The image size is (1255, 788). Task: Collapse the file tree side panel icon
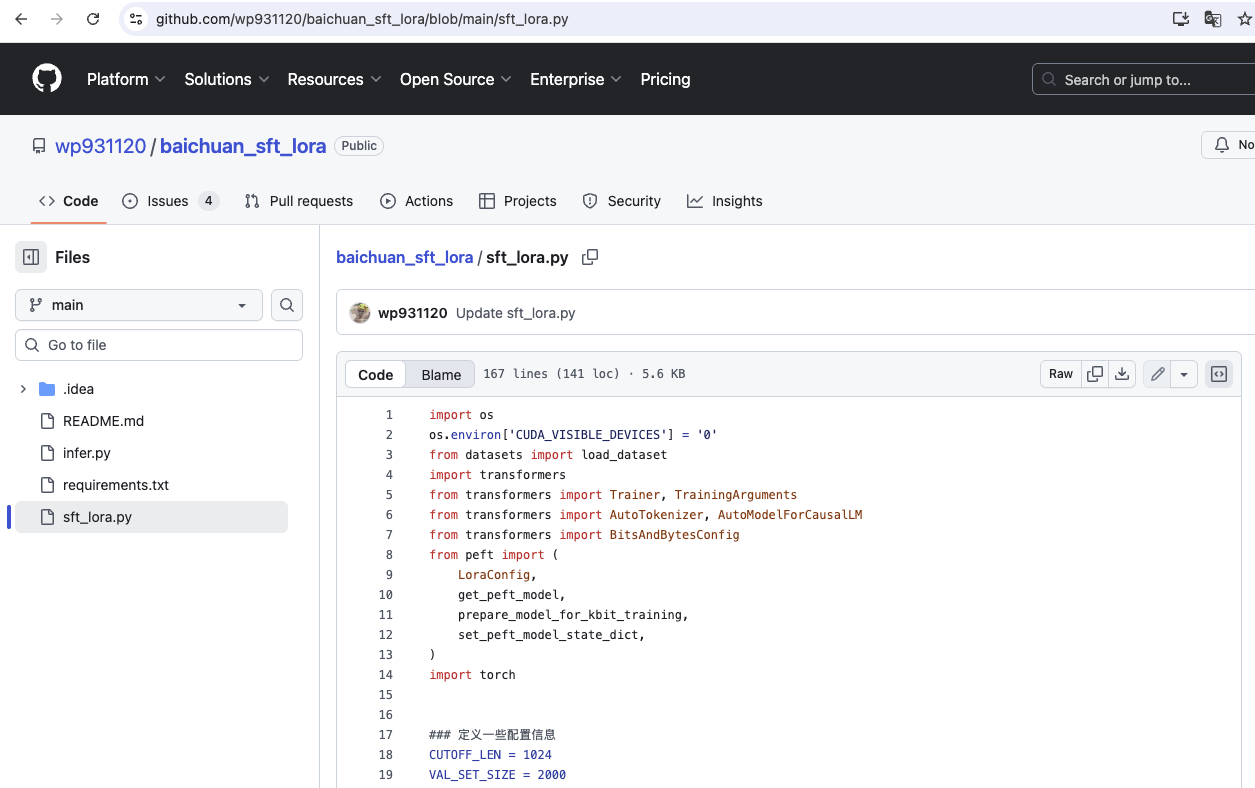[31, 257]
